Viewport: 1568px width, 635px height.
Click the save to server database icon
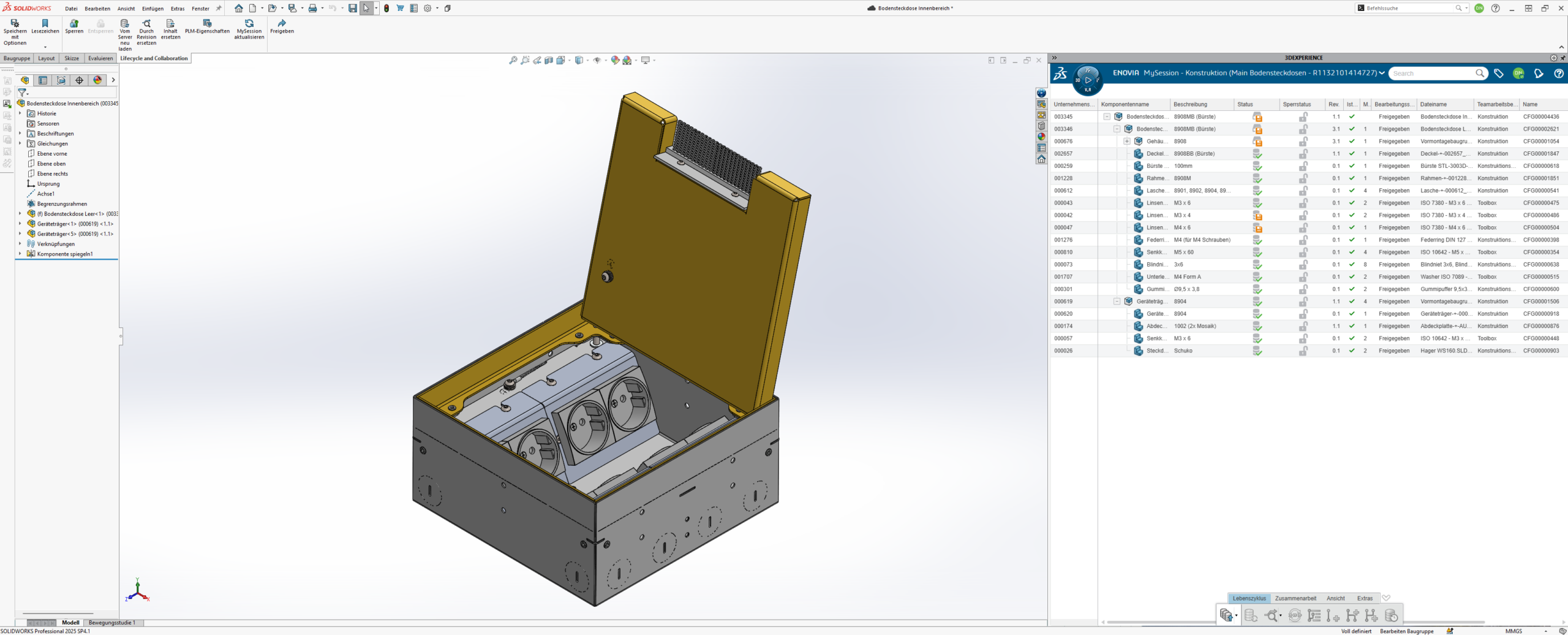(1226, 615)
